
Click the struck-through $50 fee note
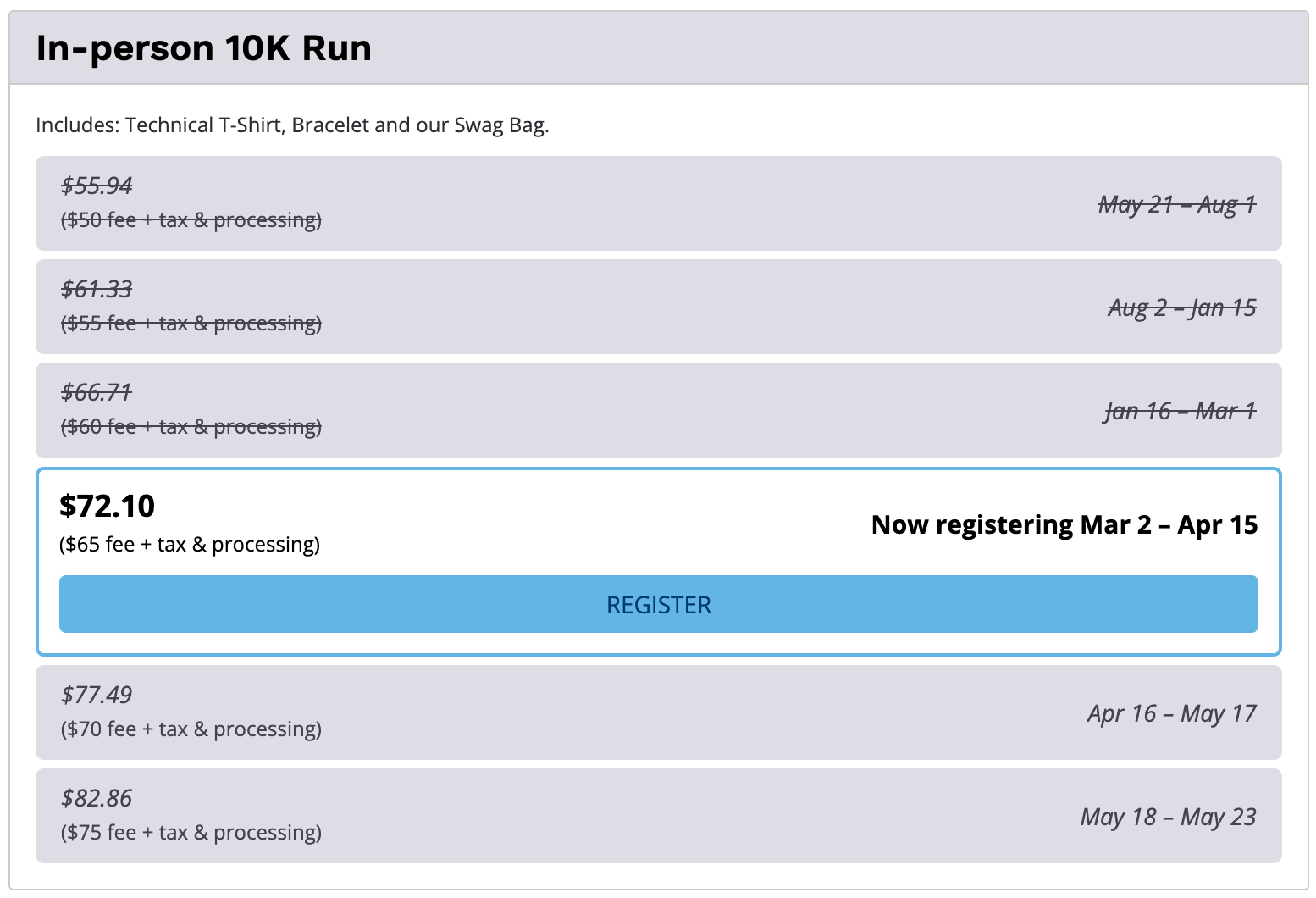coord(191,220)
